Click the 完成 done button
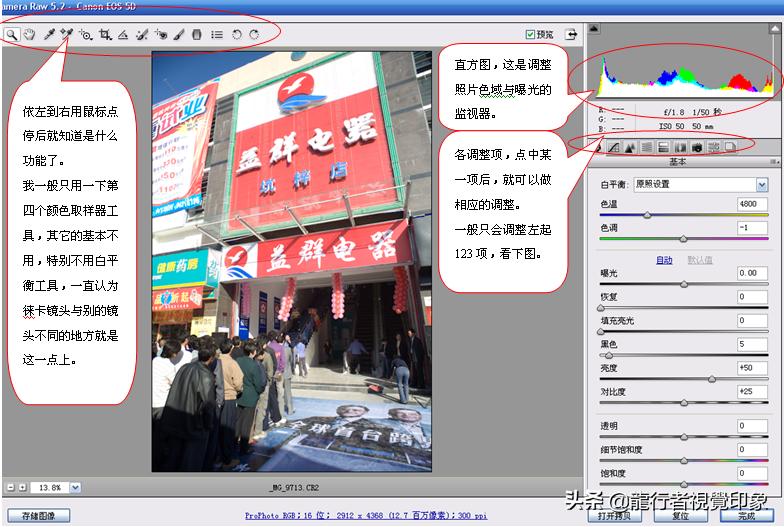This screenshot has width=784, height=527. 746,516
